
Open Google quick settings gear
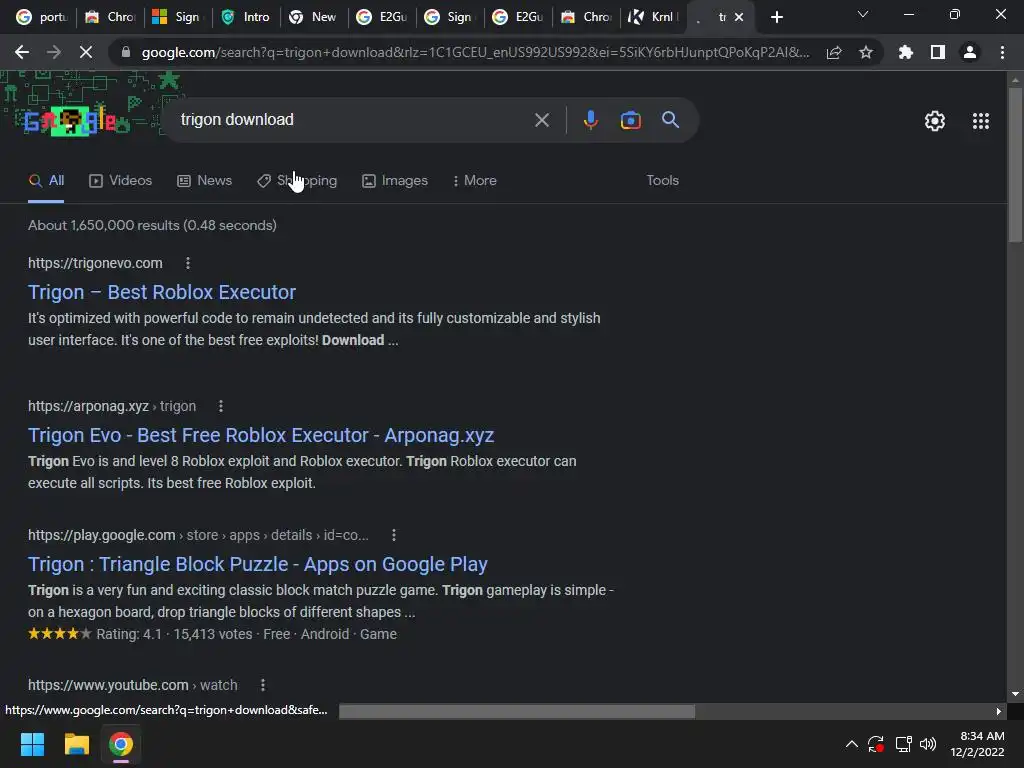(935, 121)
